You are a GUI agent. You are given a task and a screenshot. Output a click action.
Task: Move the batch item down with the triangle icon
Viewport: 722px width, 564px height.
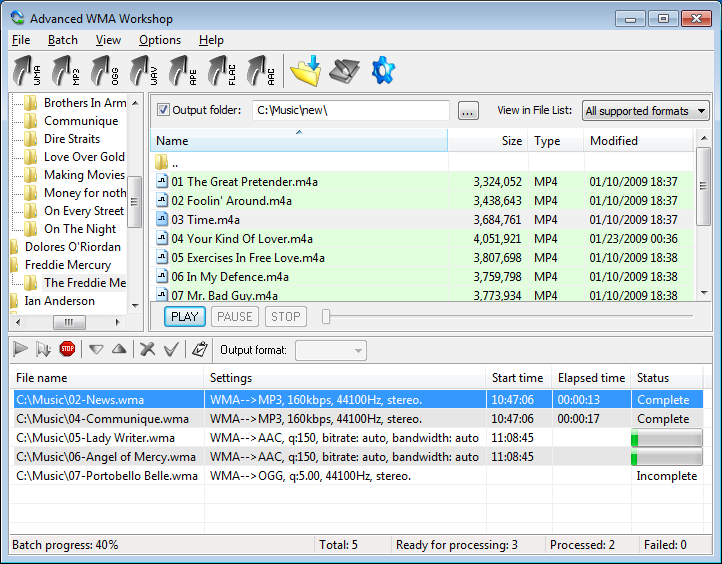(x=96, y=350)
